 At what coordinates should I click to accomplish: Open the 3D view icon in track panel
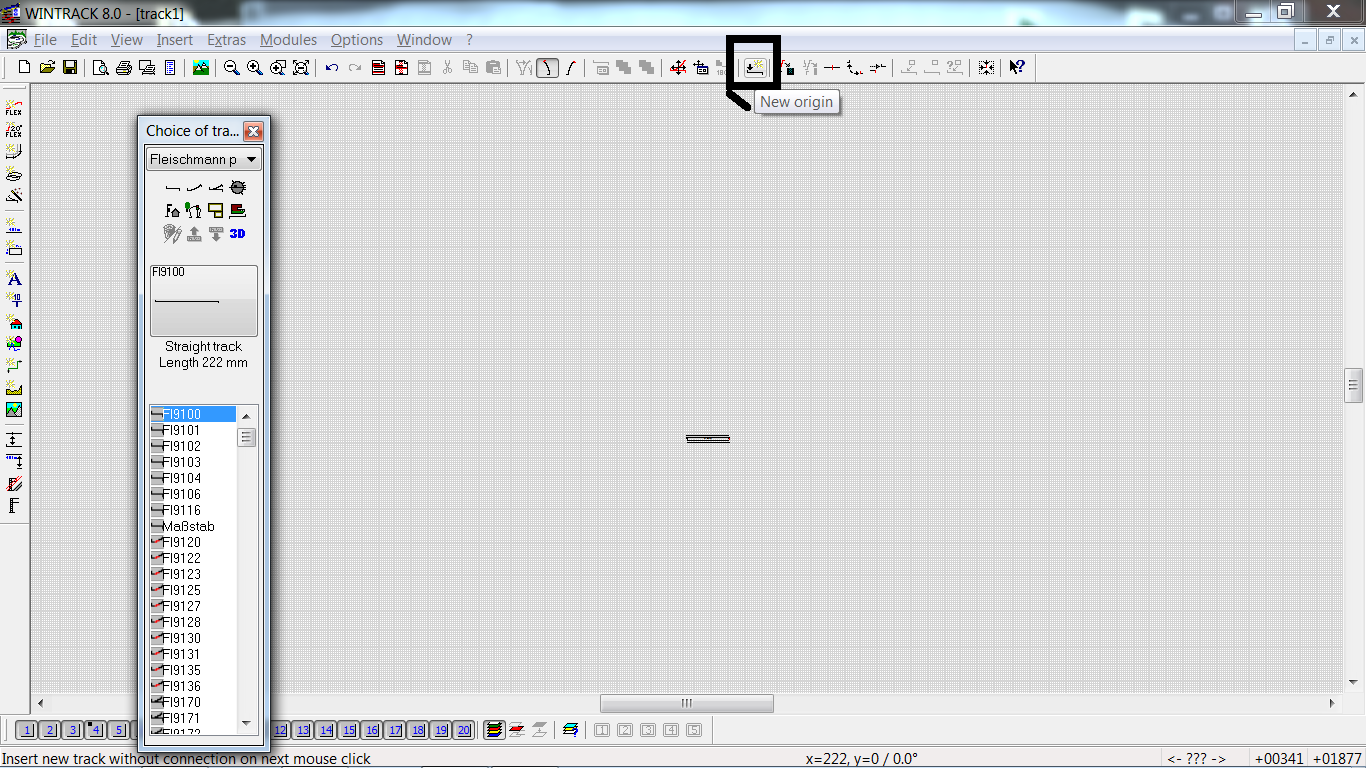coord(237,233)
